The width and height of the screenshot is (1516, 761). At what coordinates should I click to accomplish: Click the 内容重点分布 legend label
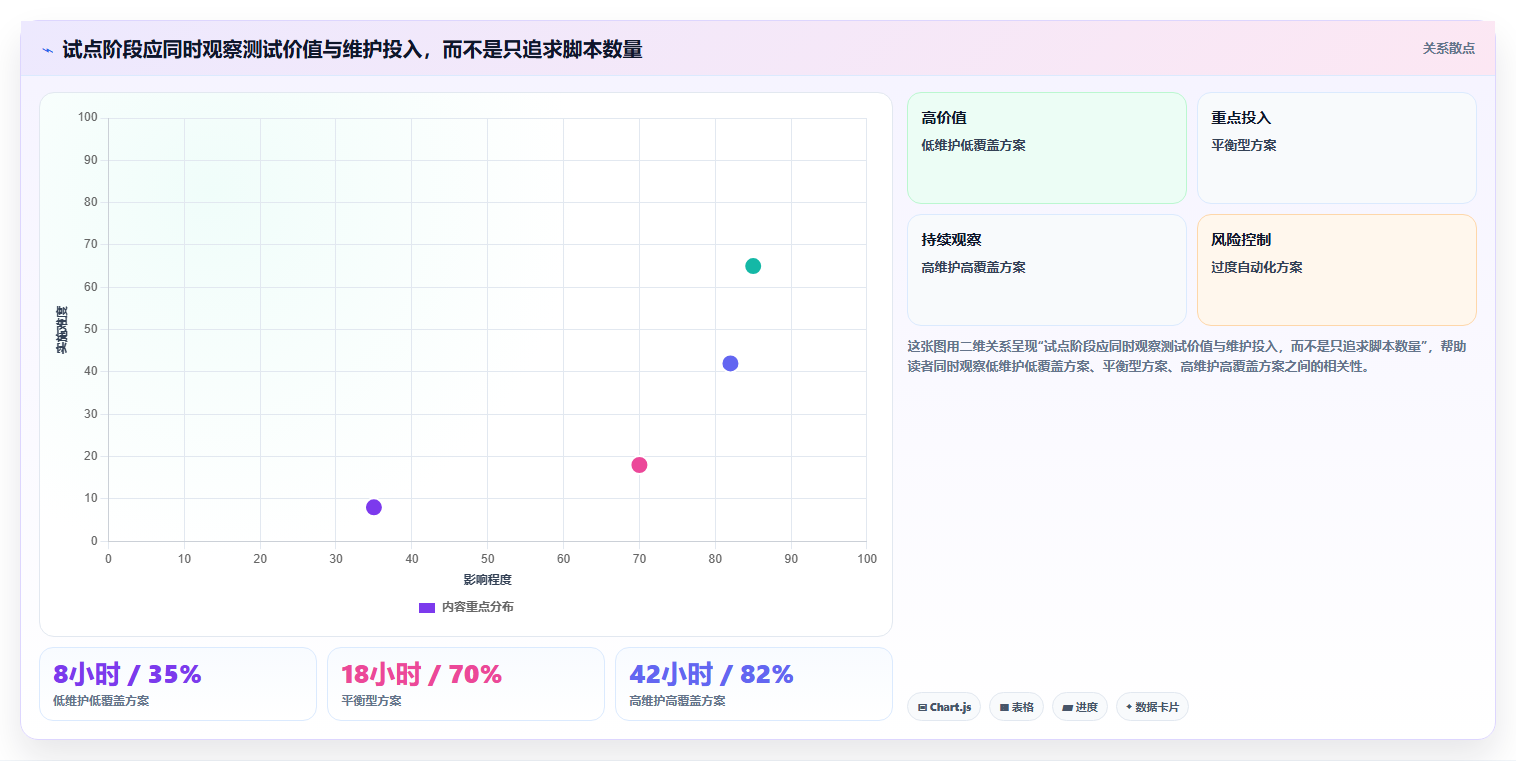pyautogui.click(x=478, y=607)
